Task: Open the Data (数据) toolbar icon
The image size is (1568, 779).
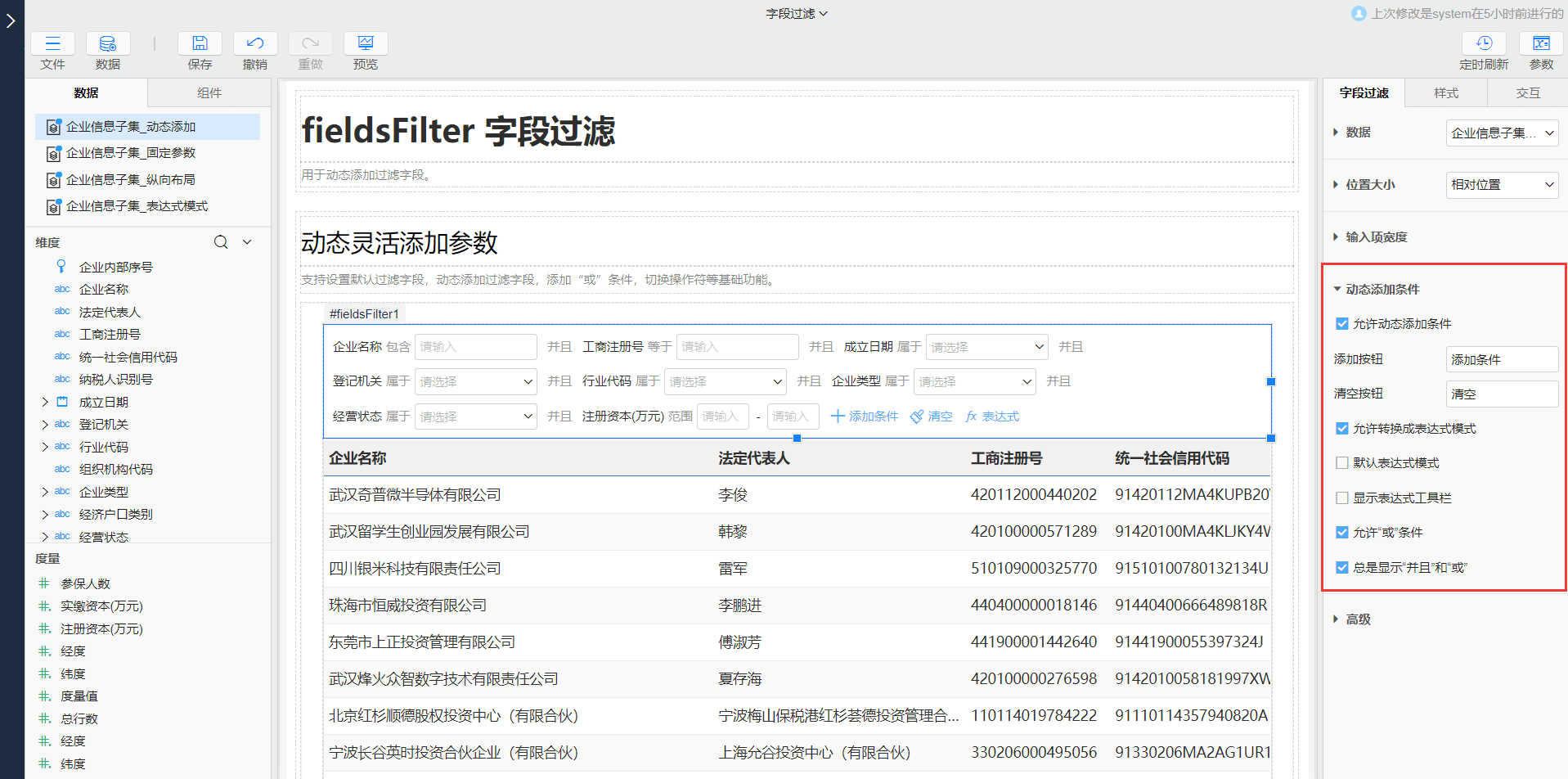Action: click(x=108, y=44)
